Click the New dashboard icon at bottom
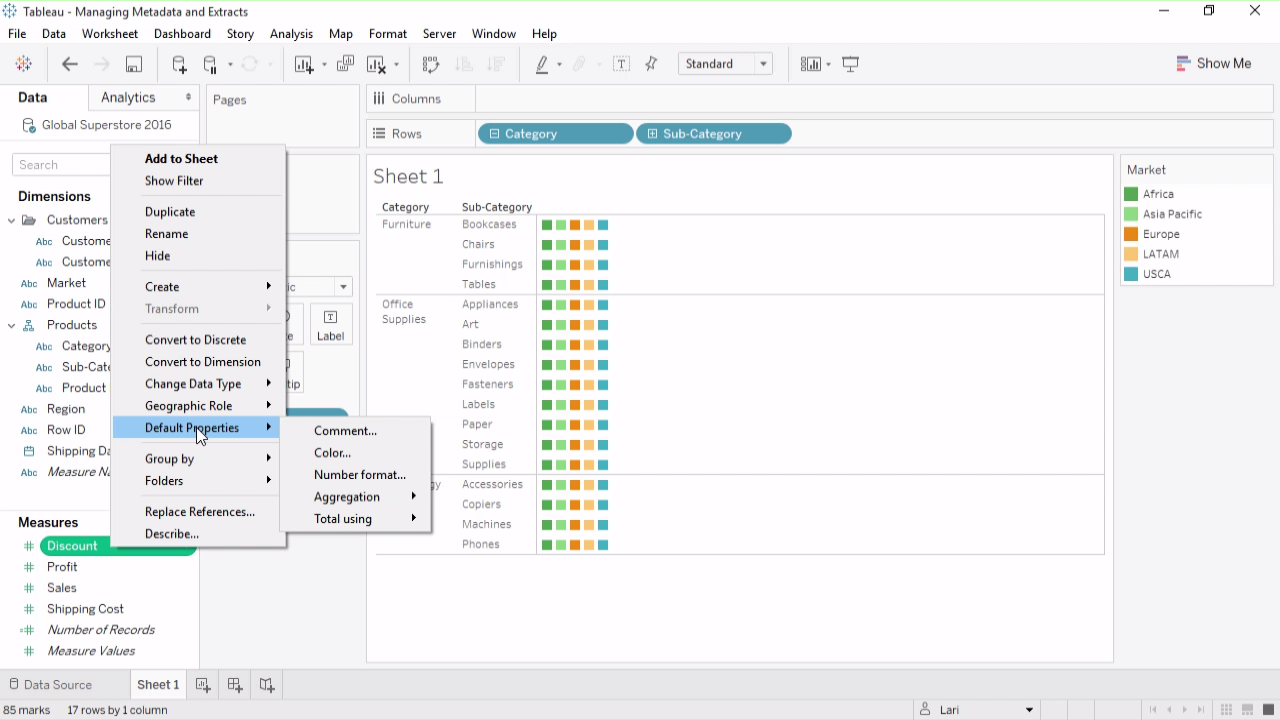Viewport: 1280px width, 720px height. click(x=235, y=685)
